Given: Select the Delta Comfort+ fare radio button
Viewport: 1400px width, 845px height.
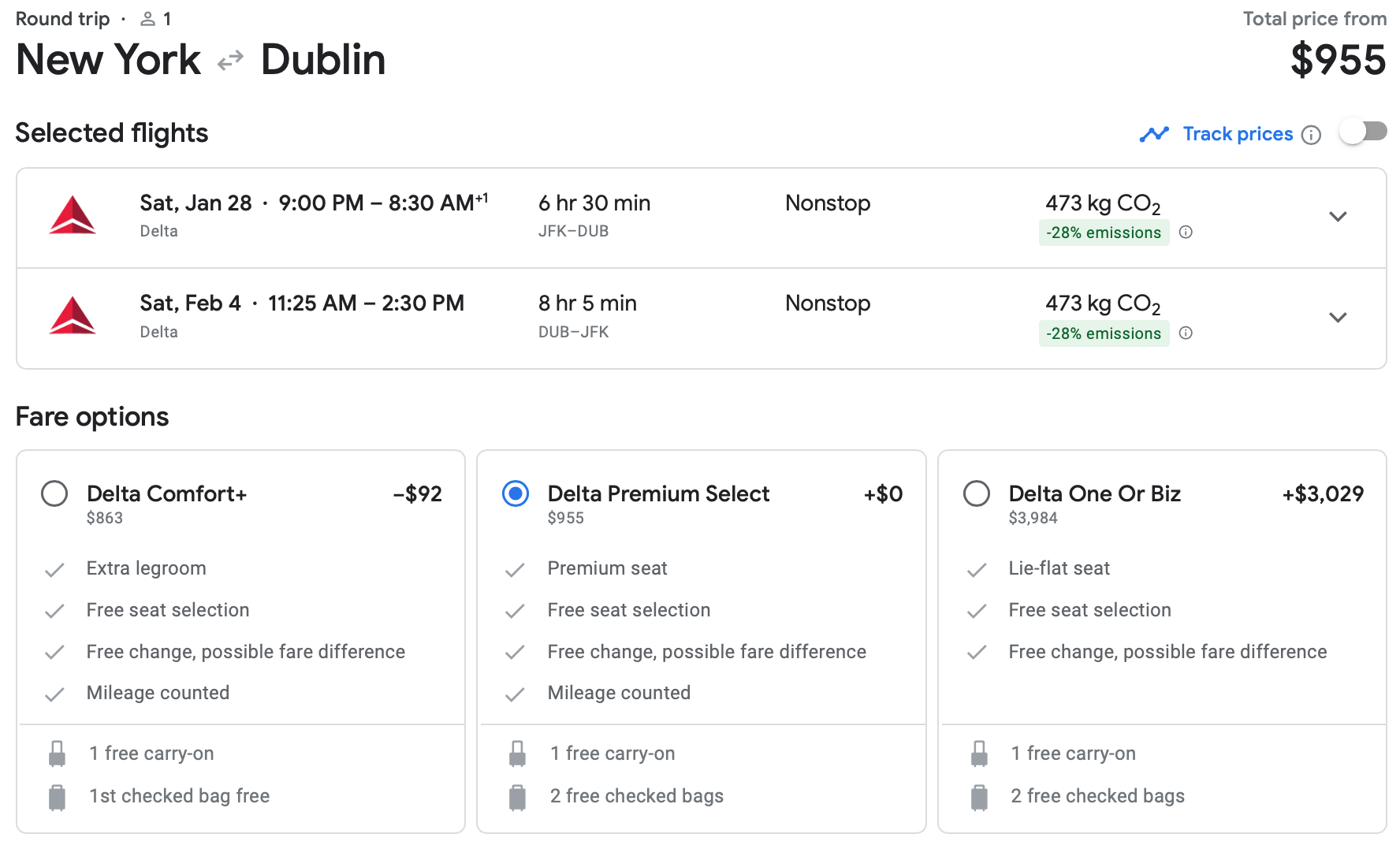Looking at the screenshot, I should 54,494.
